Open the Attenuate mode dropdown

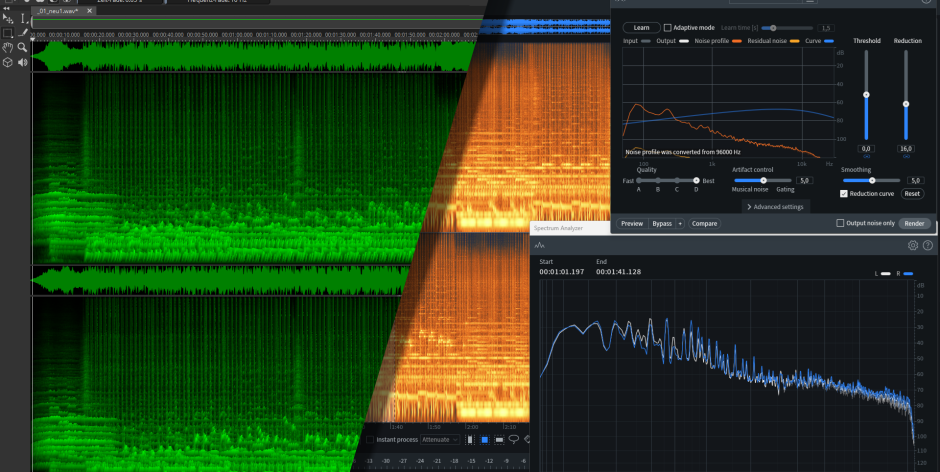click(439, 439)
